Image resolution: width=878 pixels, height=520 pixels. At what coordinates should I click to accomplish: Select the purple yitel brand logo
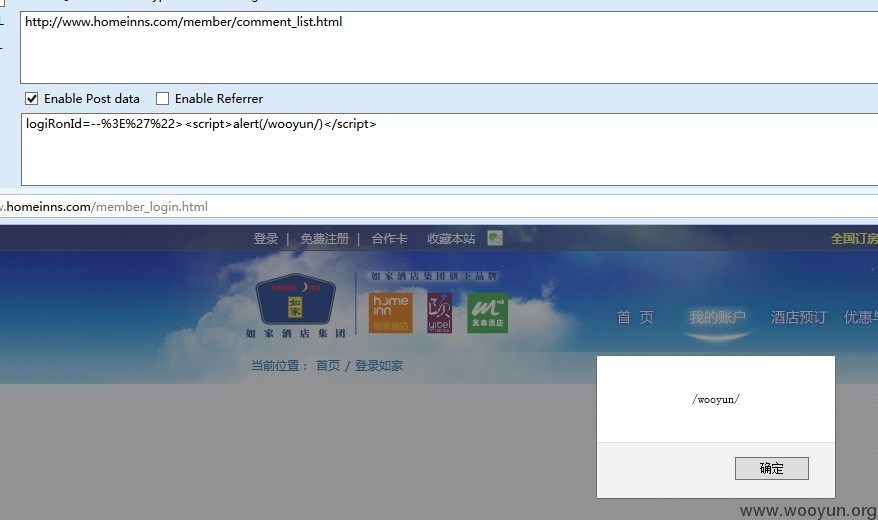click(440, 313)
